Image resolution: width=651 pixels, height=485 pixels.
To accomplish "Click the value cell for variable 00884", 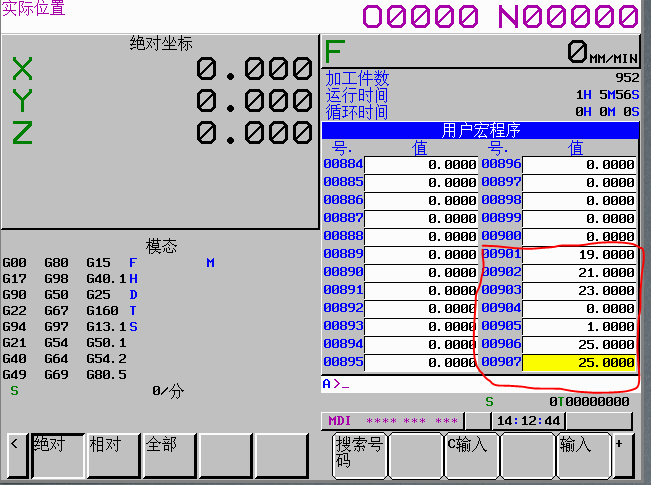I will (x=421, y=165).
